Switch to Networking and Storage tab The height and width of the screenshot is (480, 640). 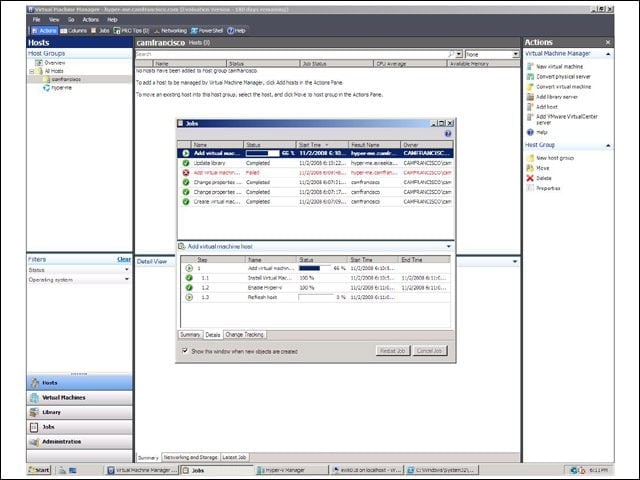point(191,457)
